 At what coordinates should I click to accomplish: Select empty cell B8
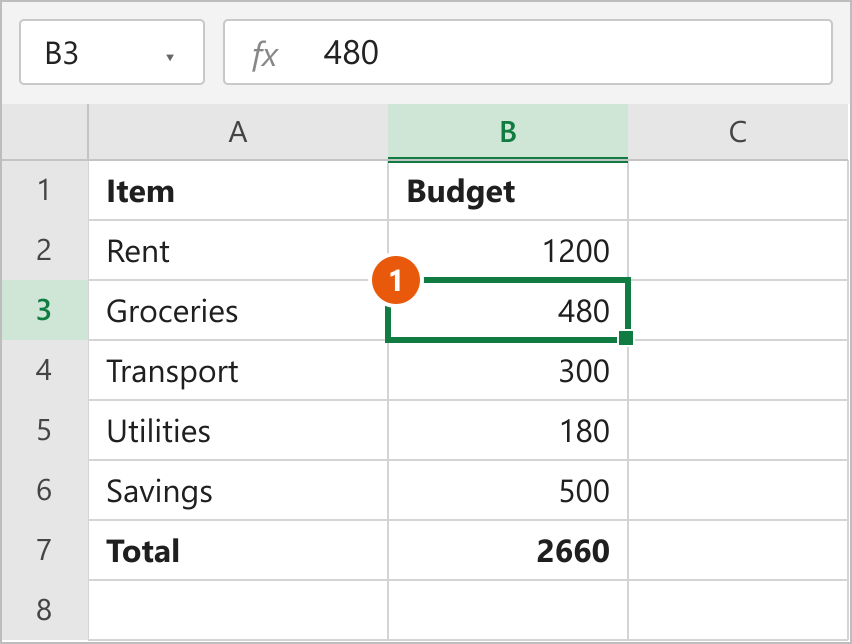[508, 610]
